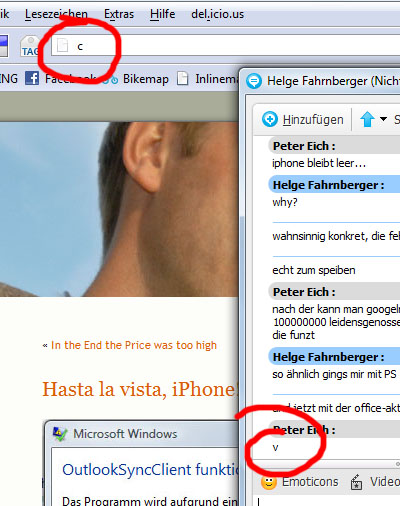Open the 'In the End the Price was too high' link
The height and width of the screenshot is (506, 400).
134,345
